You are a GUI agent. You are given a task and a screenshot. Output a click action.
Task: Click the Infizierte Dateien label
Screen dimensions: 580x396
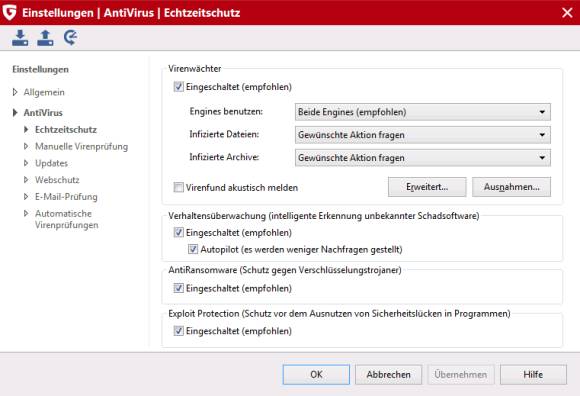point(224,134)
